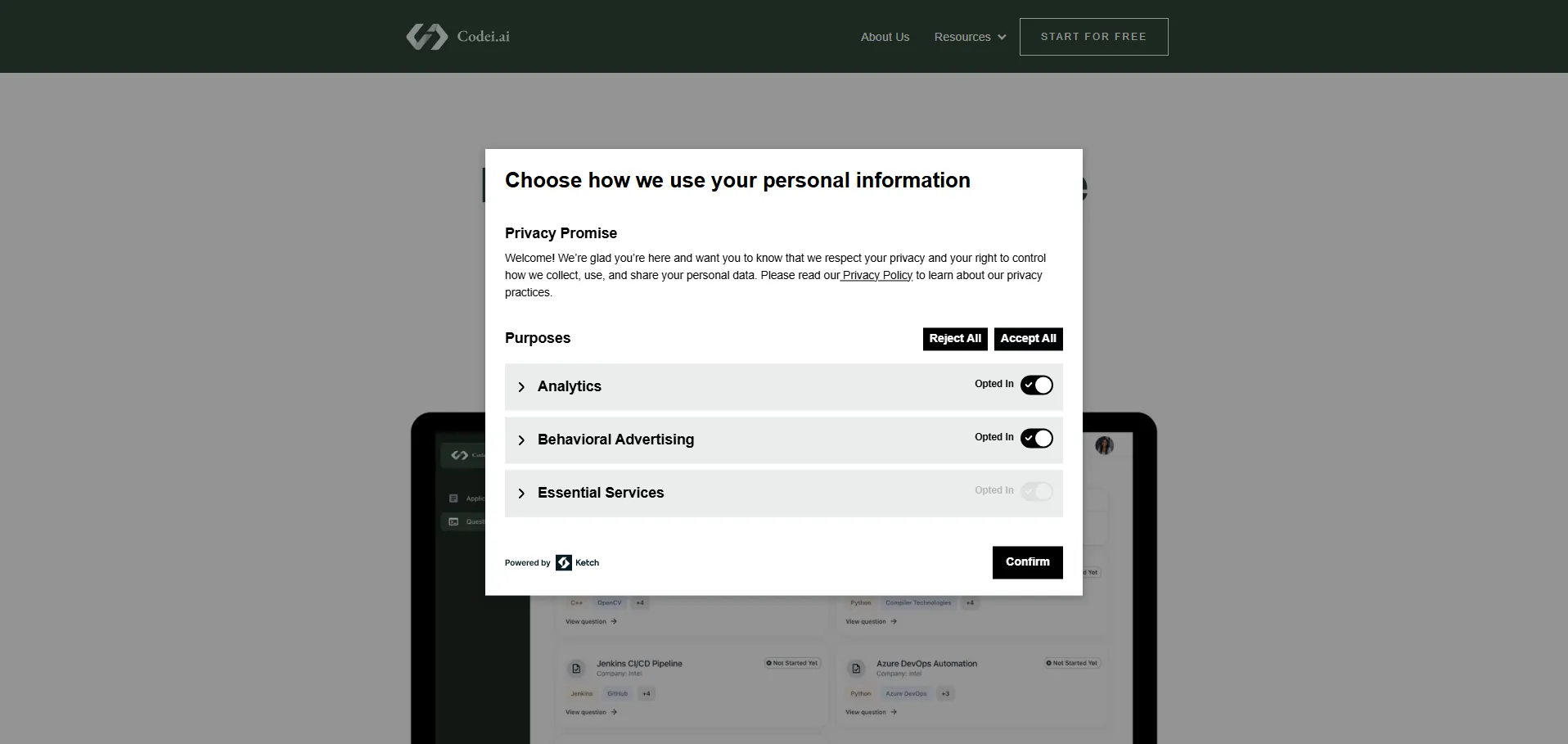This screenshot has width=1568, height=744.
Task: Click the Codei.ai logo in the header
Action: coord(457,37)
